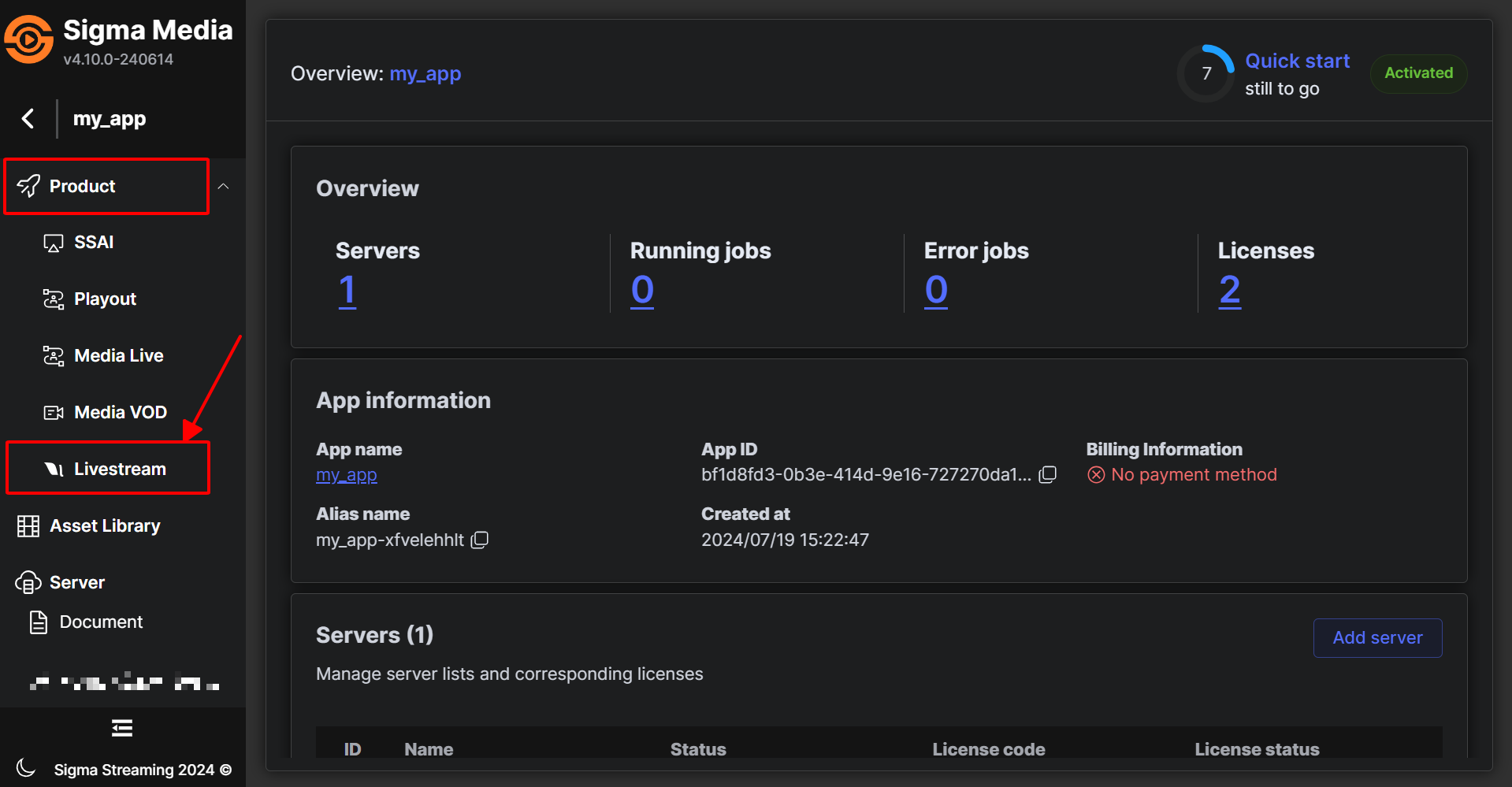Image resolution: width=1512 pixels, height=787 pixels.
Task: Collapse the Product menu chevron
Action: click(224, 187)
